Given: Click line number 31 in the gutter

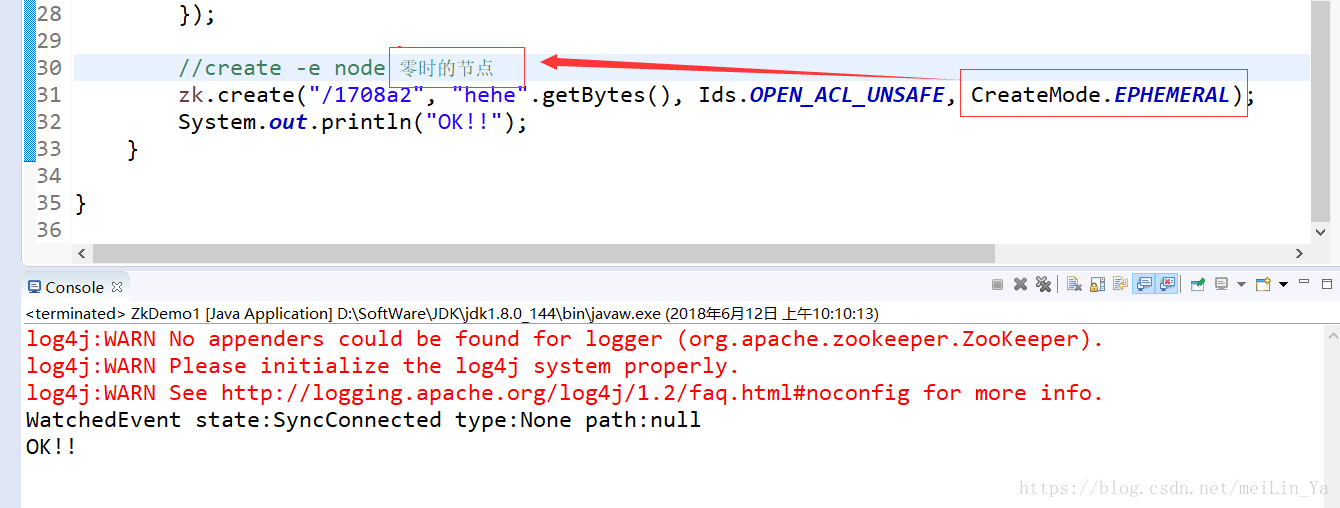Looking at the screenshot, I should pyautogui.click(x=49, y=95).
